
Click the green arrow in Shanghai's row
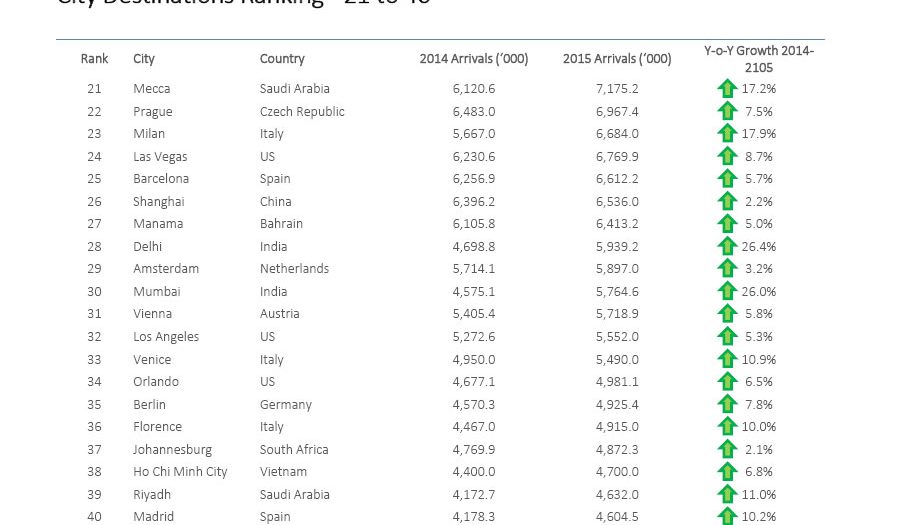point(727,202)
